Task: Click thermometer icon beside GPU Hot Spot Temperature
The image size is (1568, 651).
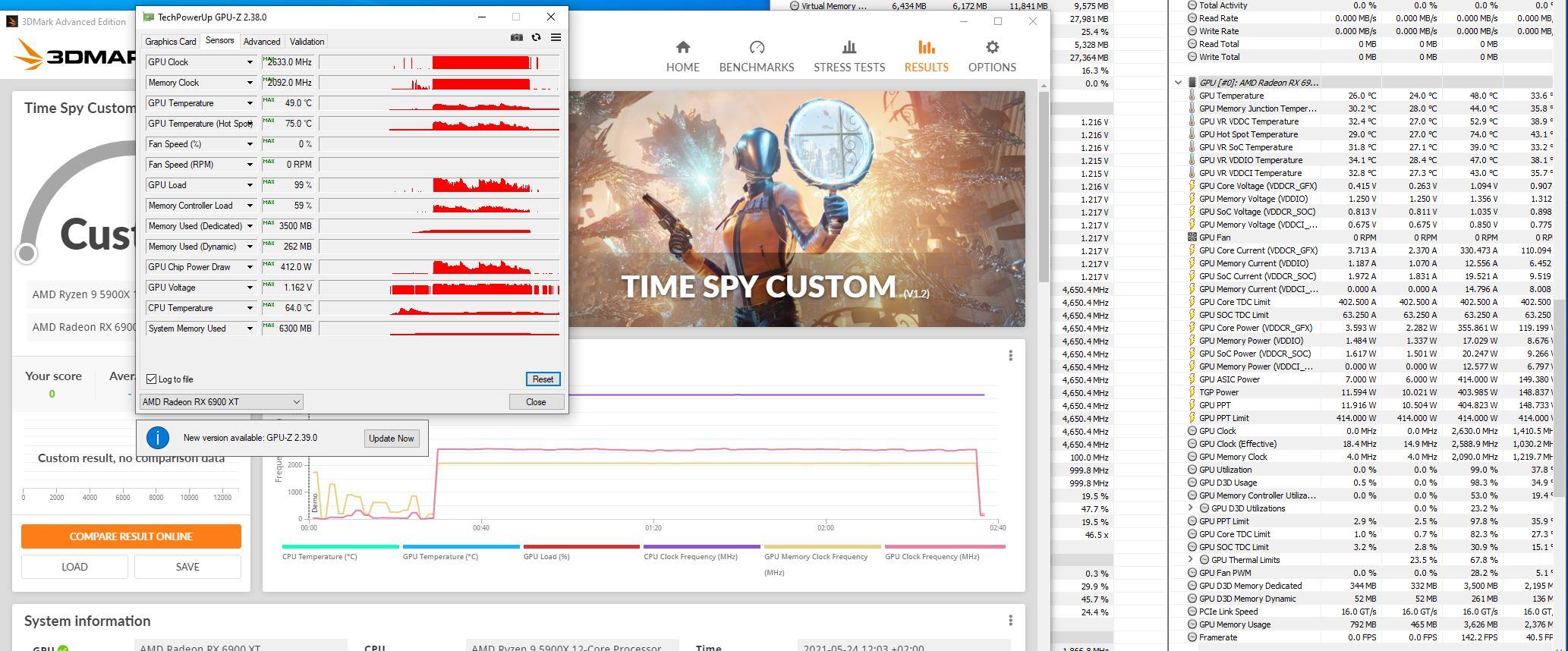Action: click(x=1192, y=134)
